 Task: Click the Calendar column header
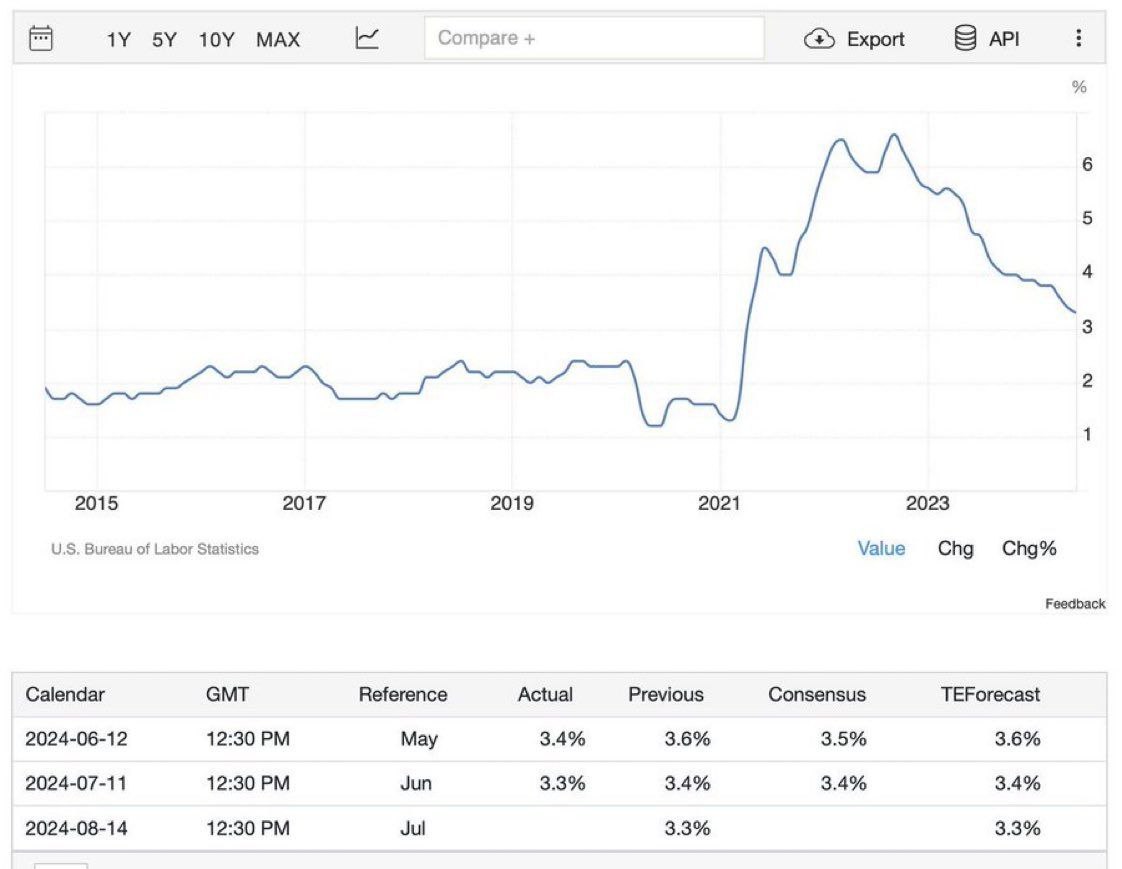tap(65, 694)
